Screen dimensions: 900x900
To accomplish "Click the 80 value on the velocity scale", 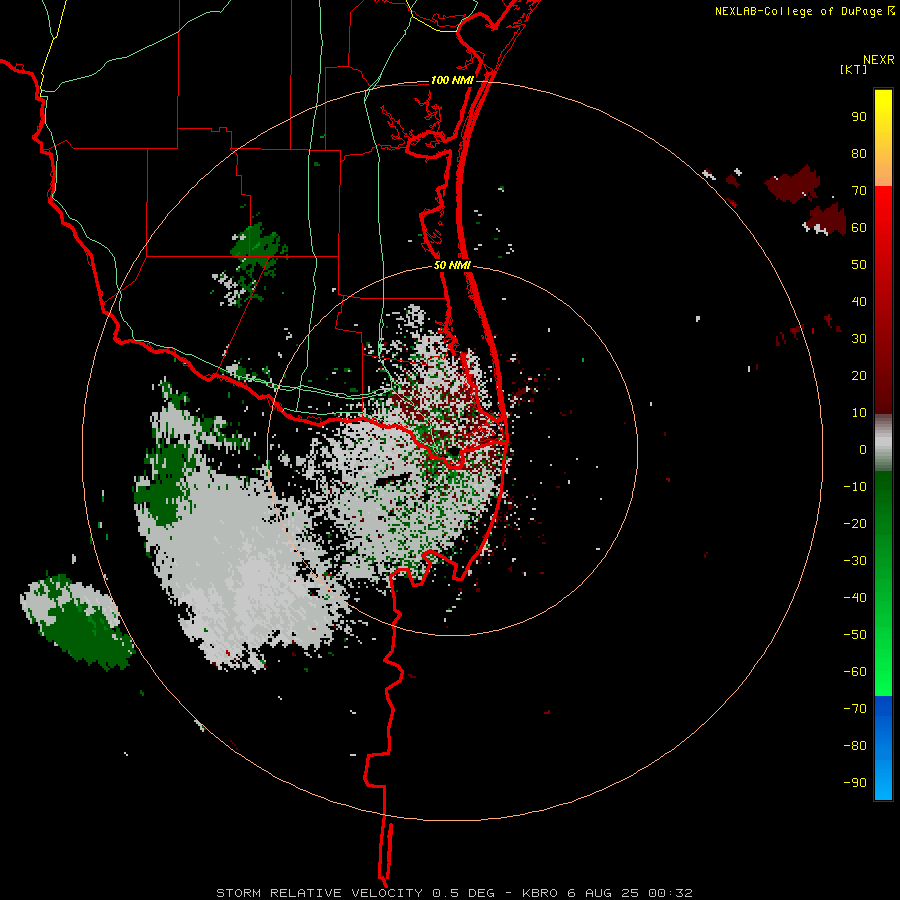I will pyautogui.click(x=859, y=154).
